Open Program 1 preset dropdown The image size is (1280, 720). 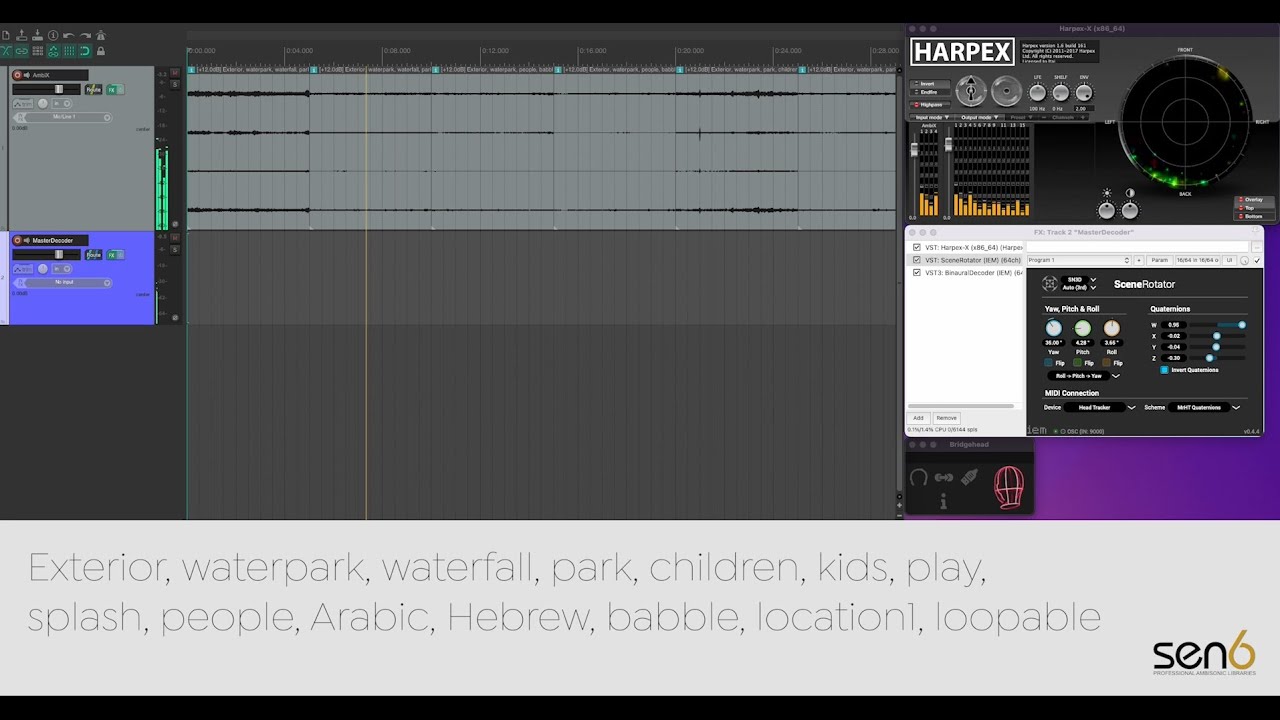[x=1078, y=260]
